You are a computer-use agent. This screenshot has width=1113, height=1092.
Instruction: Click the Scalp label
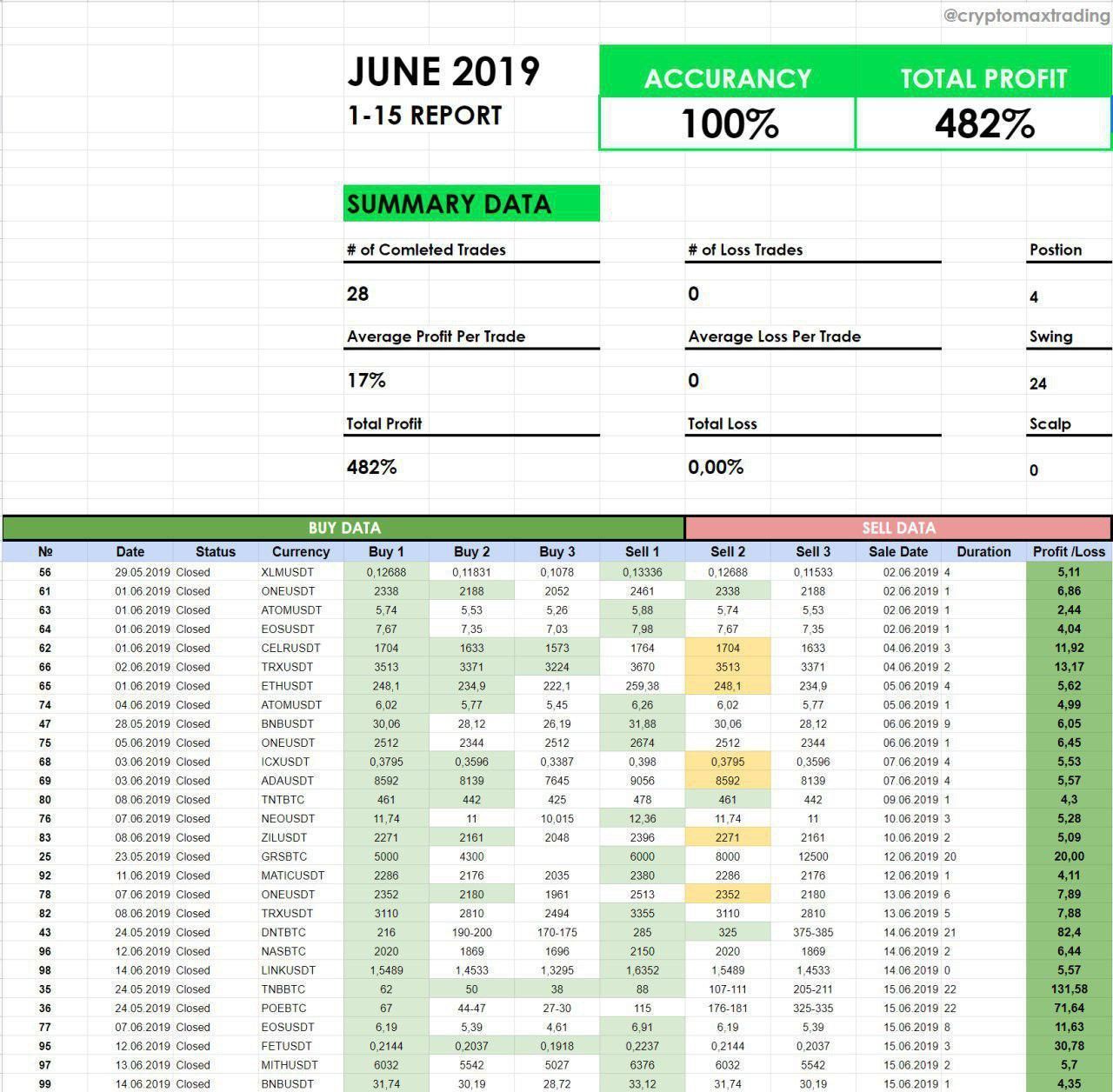(1050, 424)
